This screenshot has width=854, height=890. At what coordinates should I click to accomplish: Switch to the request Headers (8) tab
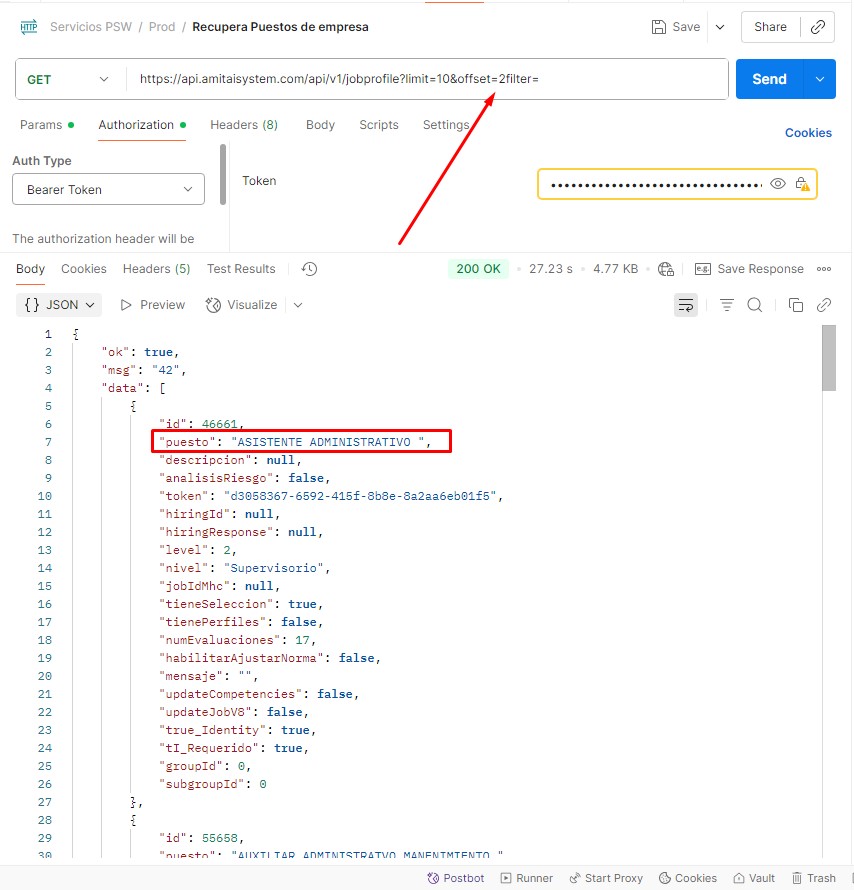coord(244,125)
